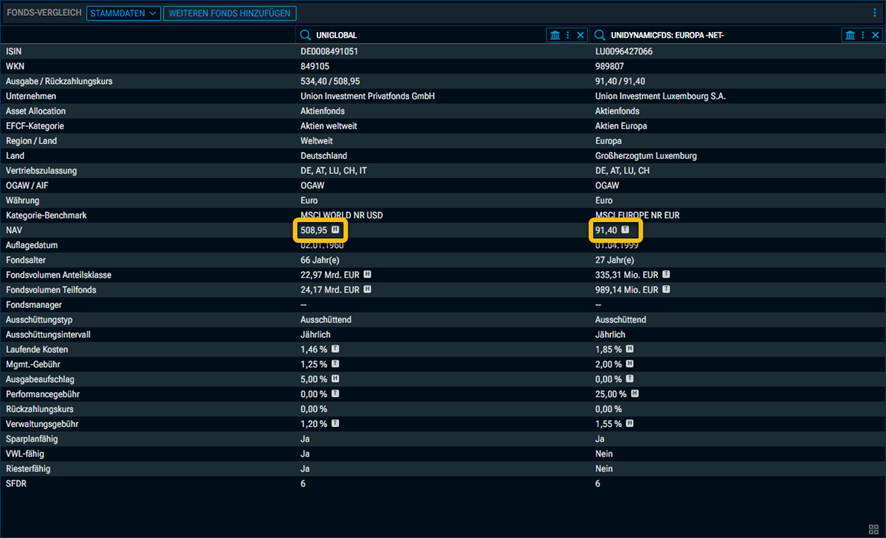Click the badge next to NAV 91,40

[x=625, y=229]
